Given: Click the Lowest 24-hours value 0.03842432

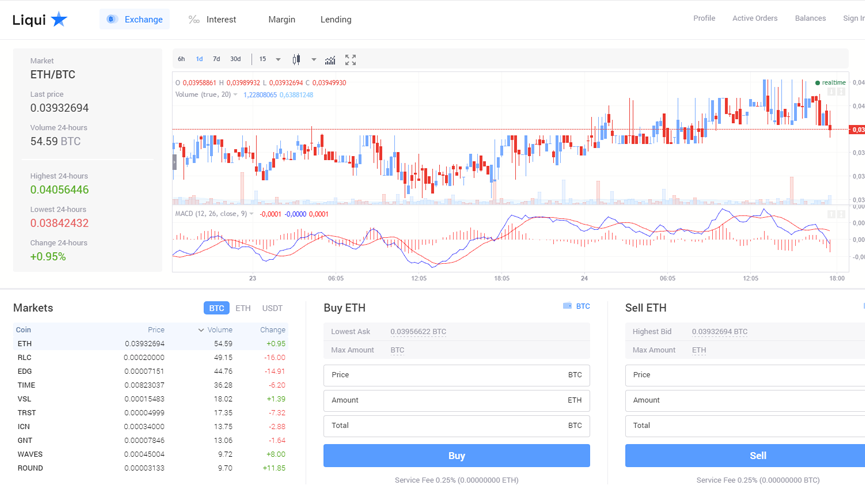Looking at the screenshot, I should [x=59, y=223].
